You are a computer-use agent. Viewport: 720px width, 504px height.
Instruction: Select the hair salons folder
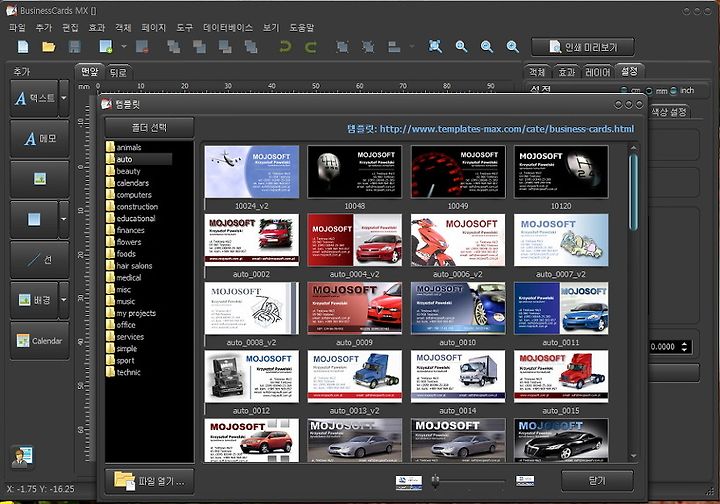point(134,266)
